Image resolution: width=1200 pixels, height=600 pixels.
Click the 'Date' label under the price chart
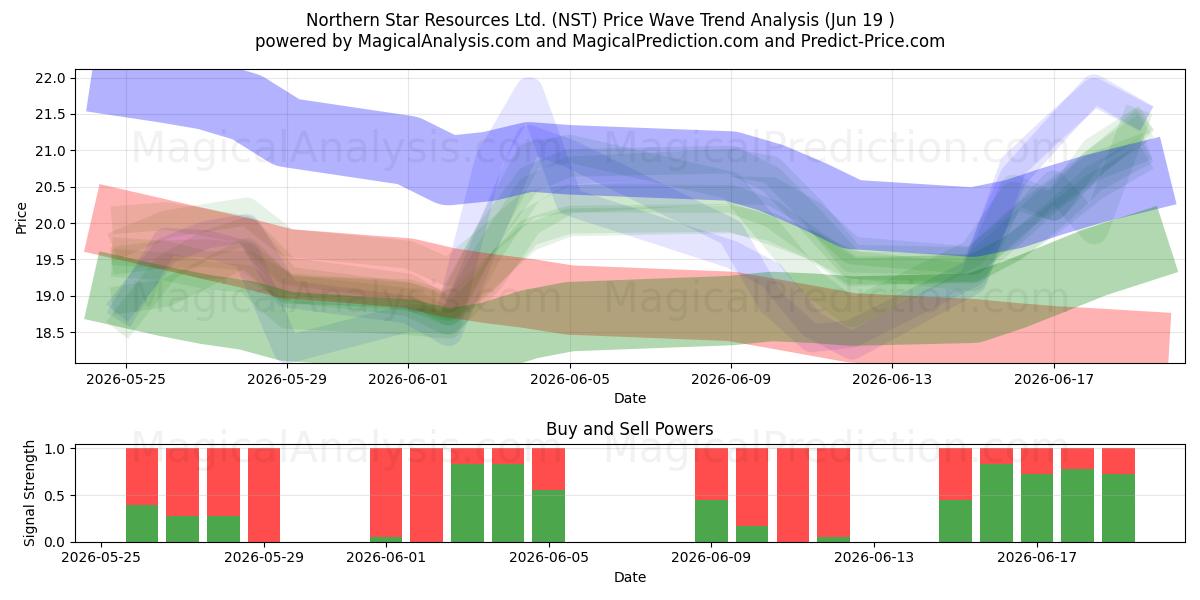coord(630,398)
